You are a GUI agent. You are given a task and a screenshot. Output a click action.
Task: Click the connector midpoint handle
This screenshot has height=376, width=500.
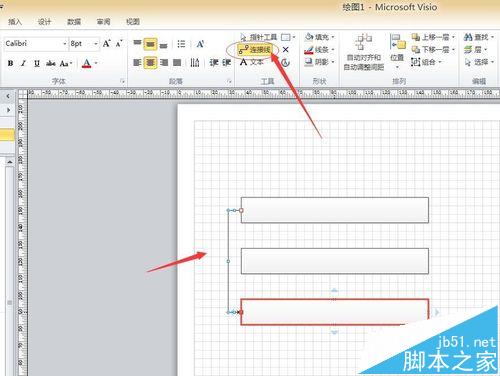pos(228,261)
